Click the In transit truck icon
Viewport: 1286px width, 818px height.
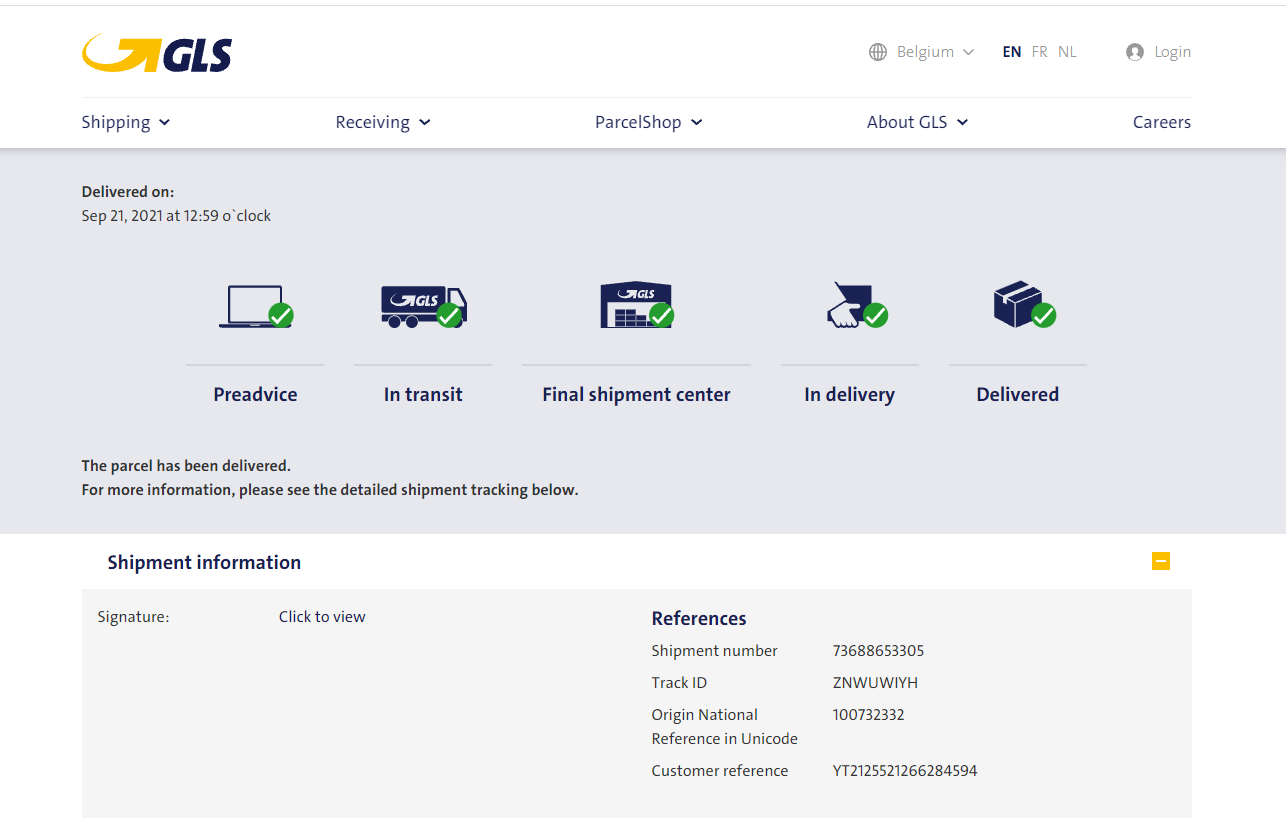point(423,306)
